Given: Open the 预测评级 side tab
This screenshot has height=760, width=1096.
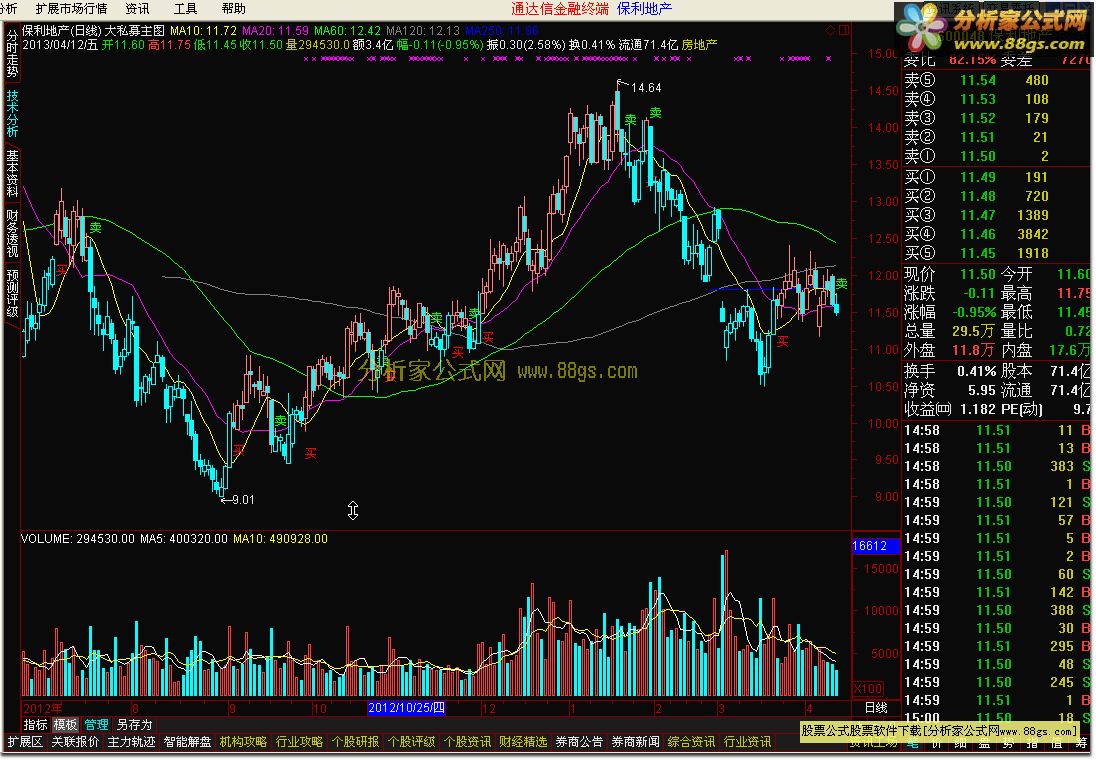Looking at the screenshot, I should 12,293.
